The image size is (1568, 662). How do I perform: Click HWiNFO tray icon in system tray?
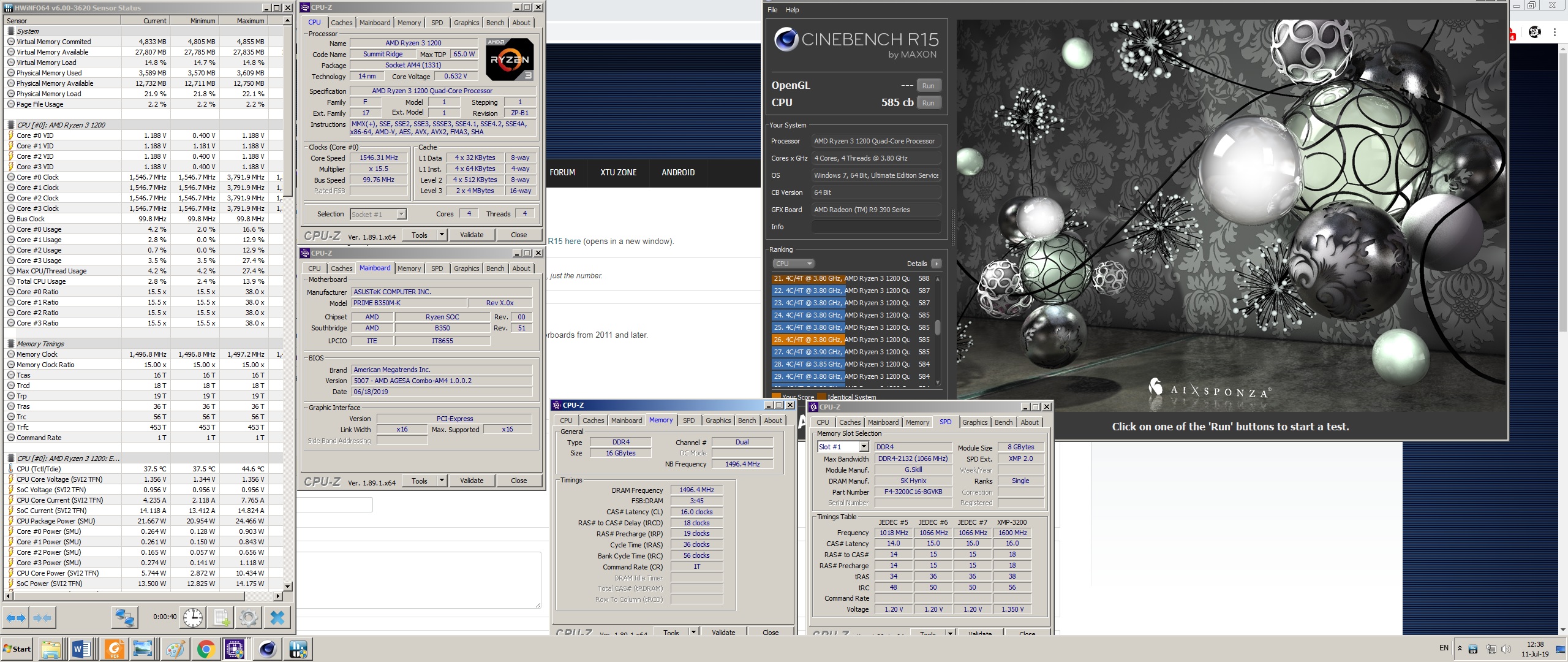point(1473,649)
